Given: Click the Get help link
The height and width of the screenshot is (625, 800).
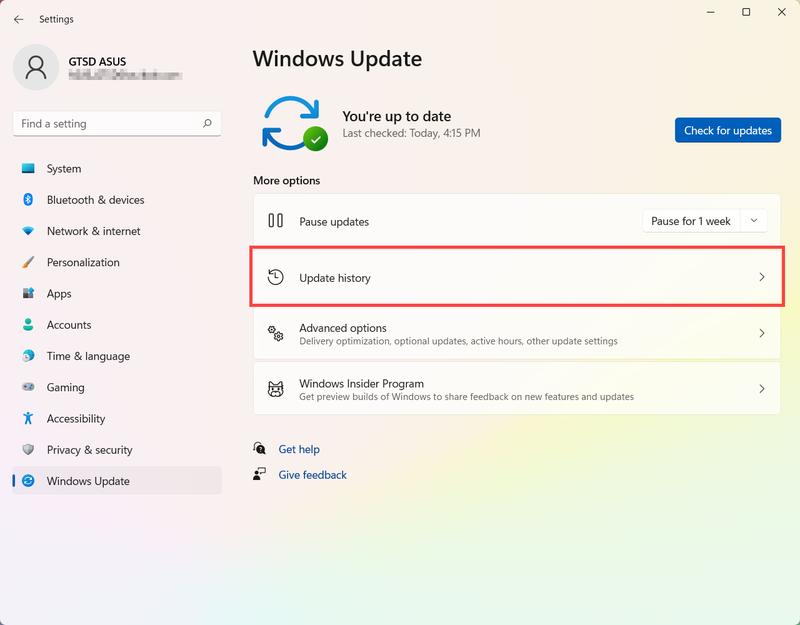Looking at the screenshot, I should click(299, 449).
